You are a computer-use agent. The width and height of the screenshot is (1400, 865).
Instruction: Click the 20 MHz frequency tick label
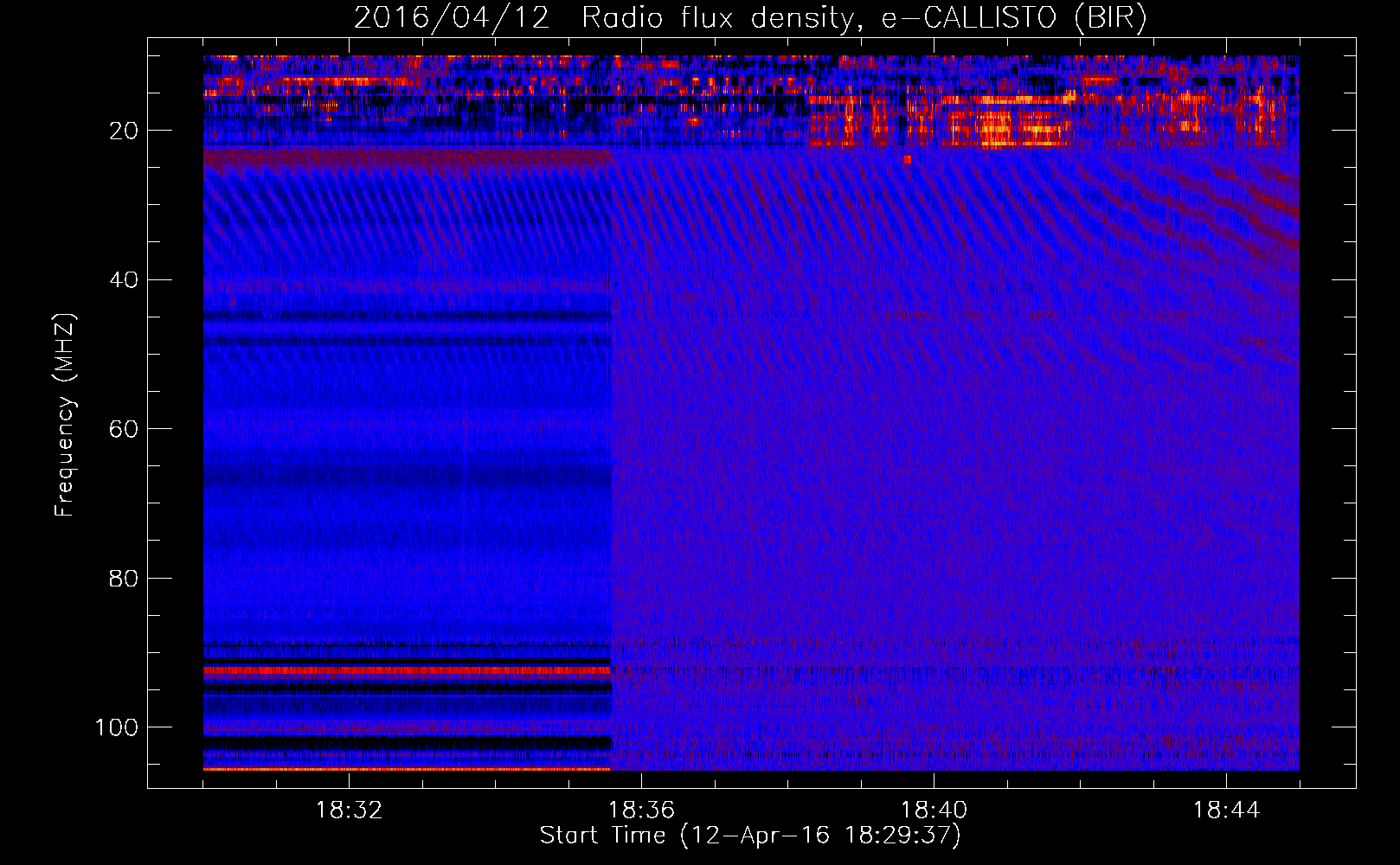point(124,131)
